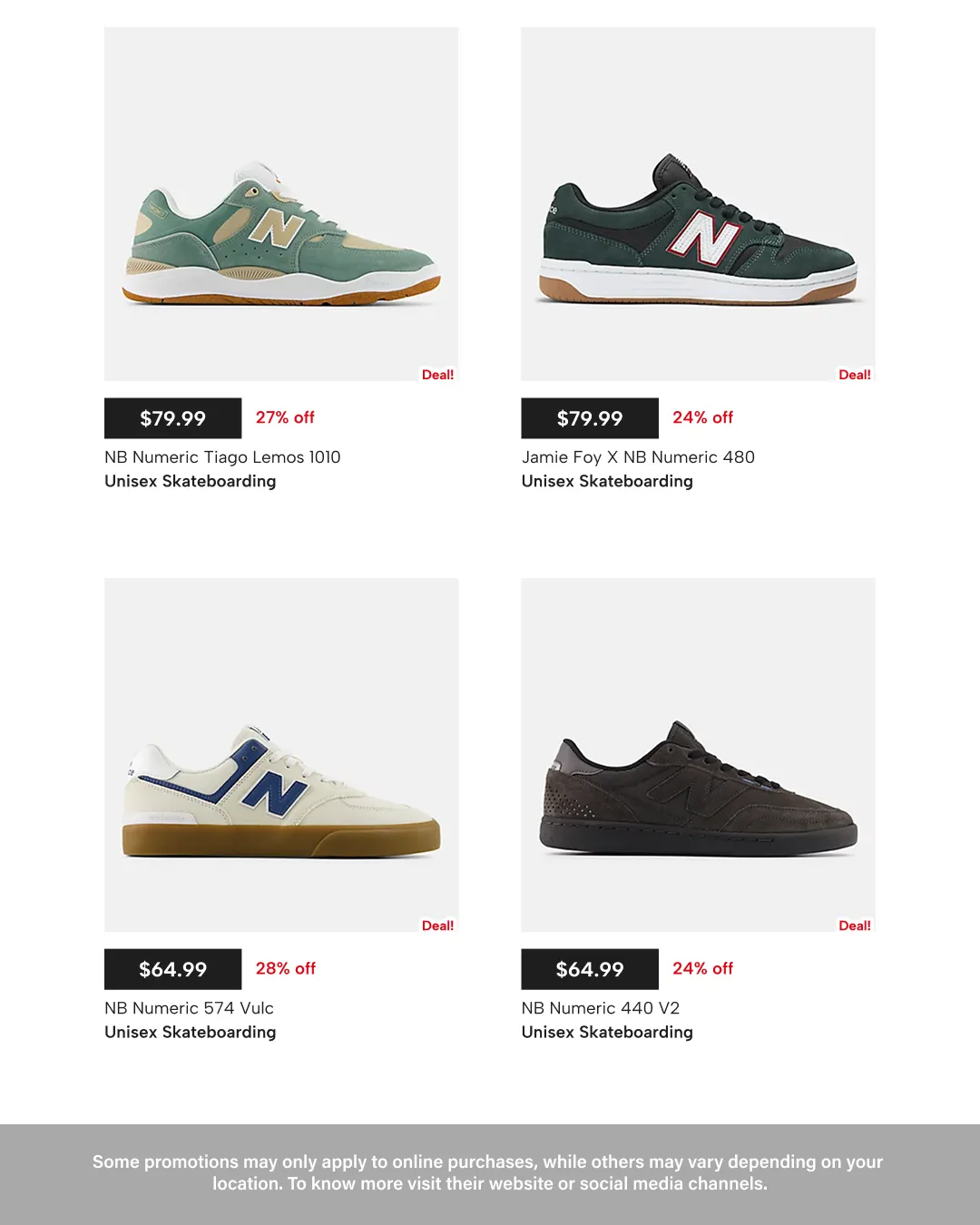This screenshot has height=1225, width=980.
Task: Click the Deal! badge on the Tiago Lemos 1010
Action: pyautogui.click(x=437, y=374)
